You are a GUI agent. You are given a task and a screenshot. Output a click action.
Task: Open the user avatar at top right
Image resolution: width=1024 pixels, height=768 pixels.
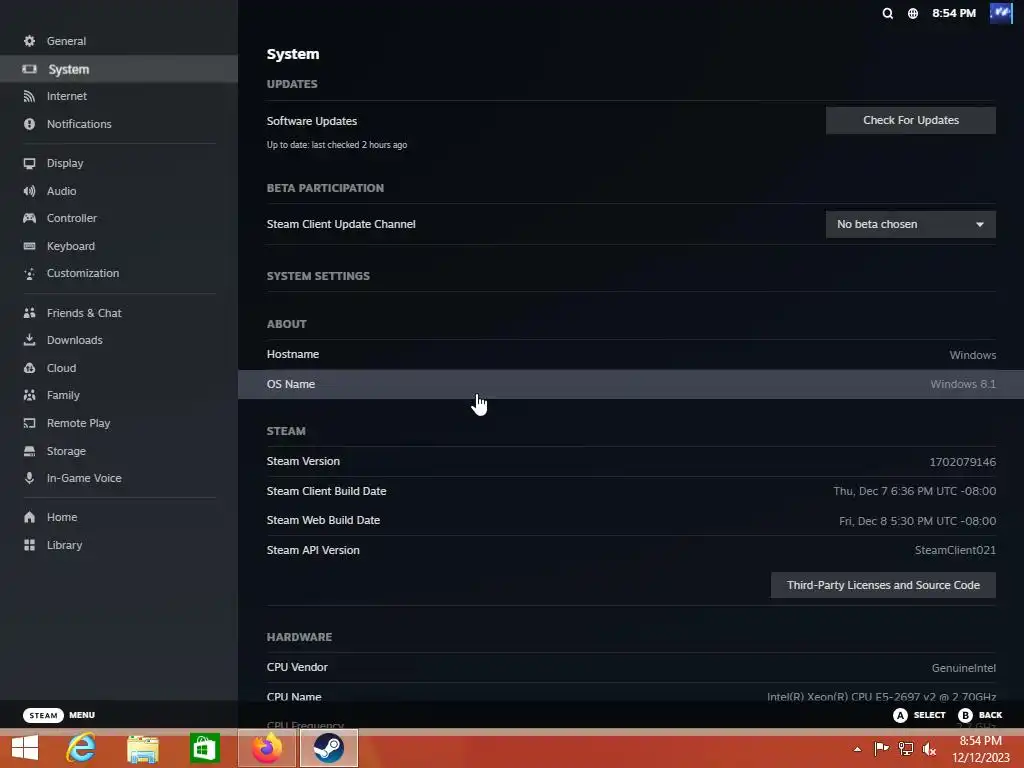click(x=1001, y=13)
